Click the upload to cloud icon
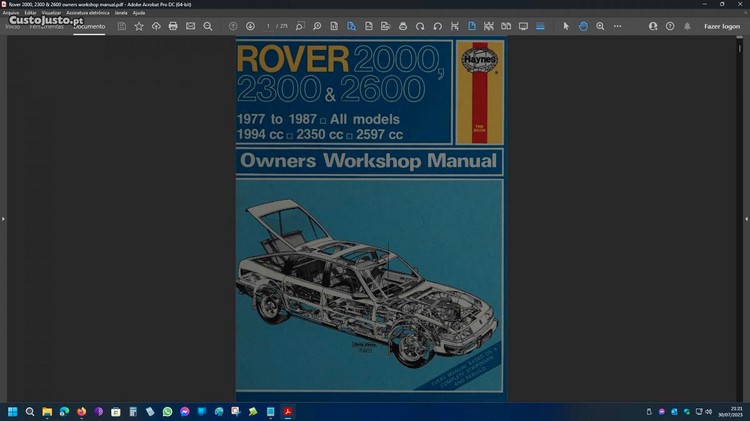 (156, 26)
